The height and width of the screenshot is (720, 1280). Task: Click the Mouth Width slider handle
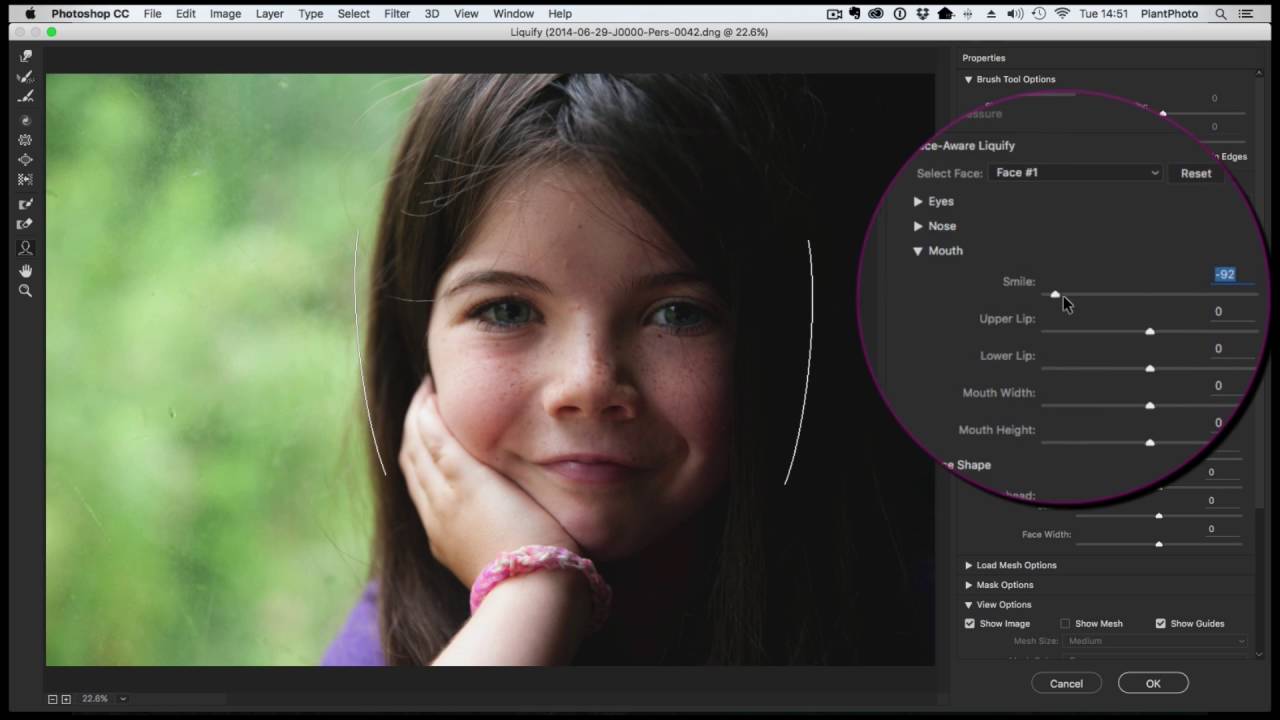tap(1150, 405)
